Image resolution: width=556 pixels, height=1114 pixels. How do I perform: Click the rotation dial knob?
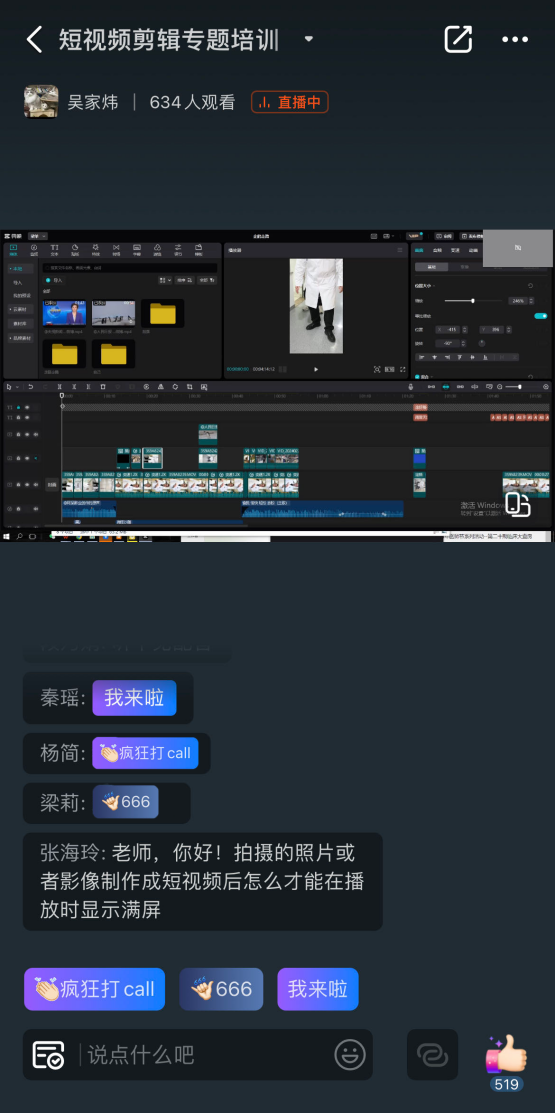(x=481, y=342)
